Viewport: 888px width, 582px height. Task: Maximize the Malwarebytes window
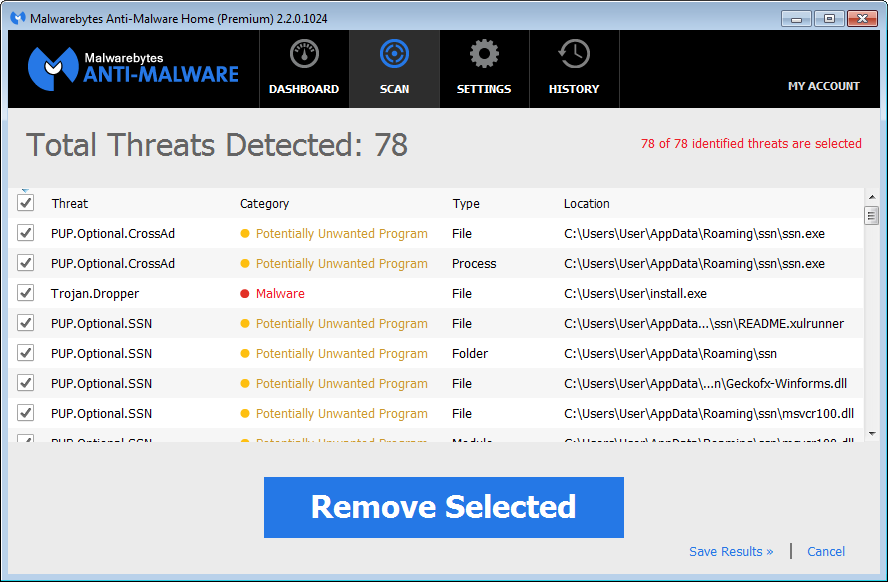click(x=829, y=19)
